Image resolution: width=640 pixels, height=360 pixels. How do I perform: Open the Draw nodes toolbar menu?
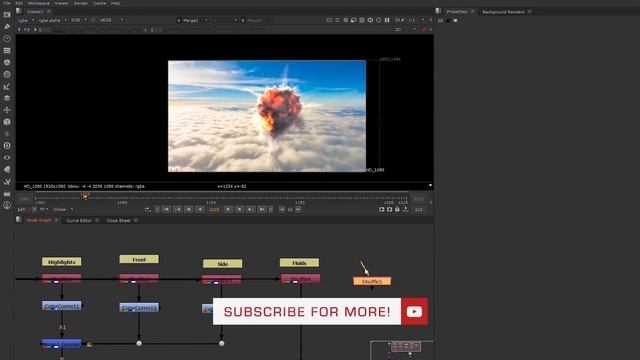pos(7,27)
